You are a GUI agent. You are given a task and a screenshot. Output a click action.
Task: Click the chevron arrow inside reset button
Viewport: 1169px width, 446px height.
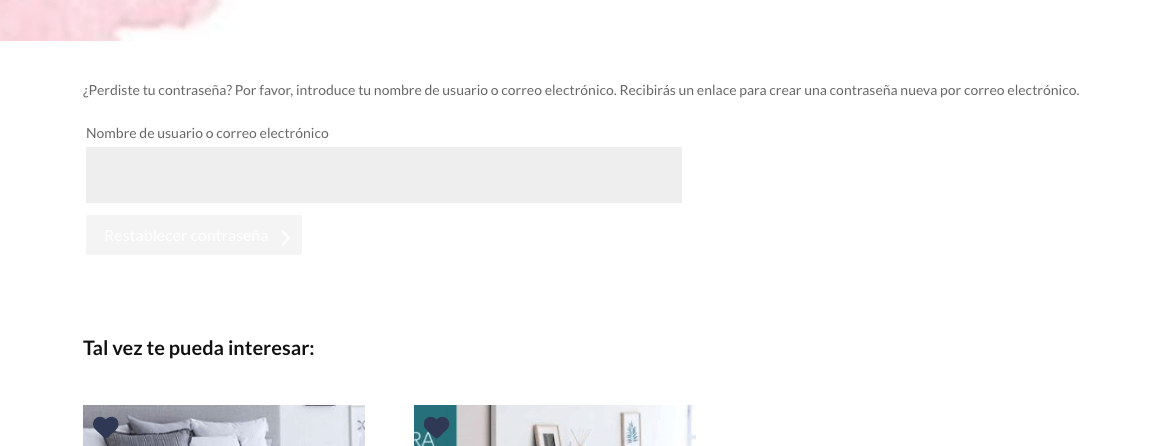[286, 237]
